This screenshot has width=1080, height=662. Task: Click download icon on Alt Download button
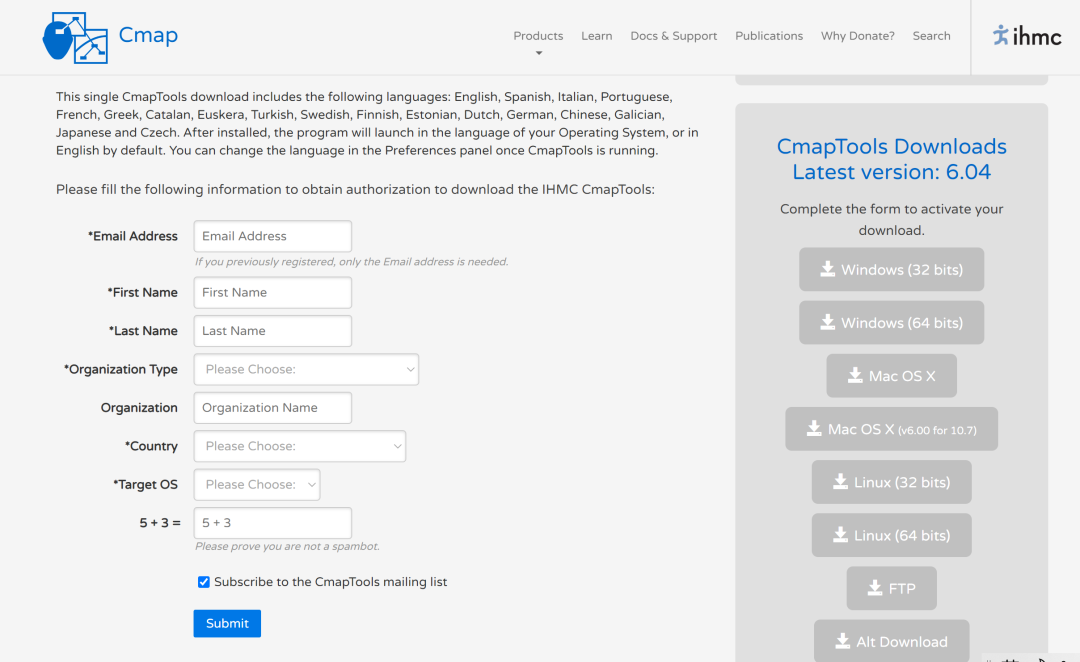[x=842, y=641]
